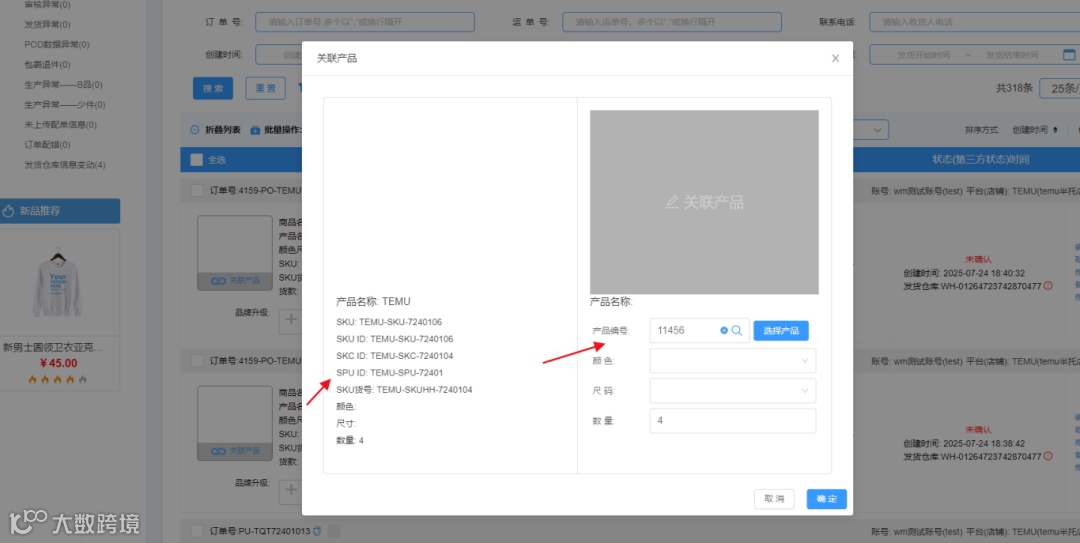Click the 取消 button

[774, 499]
